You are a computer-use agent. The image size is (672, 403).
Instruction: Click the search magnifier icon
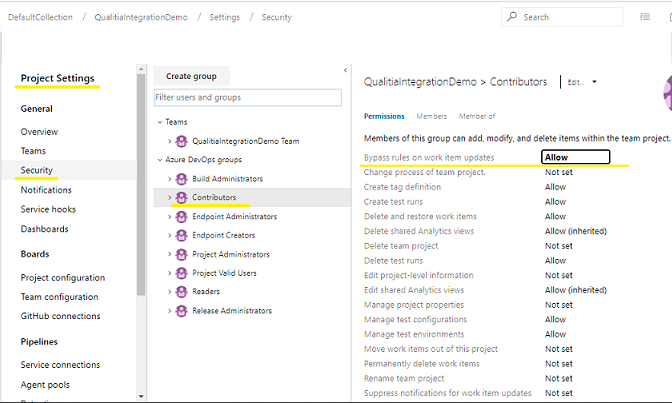[513, 17]
